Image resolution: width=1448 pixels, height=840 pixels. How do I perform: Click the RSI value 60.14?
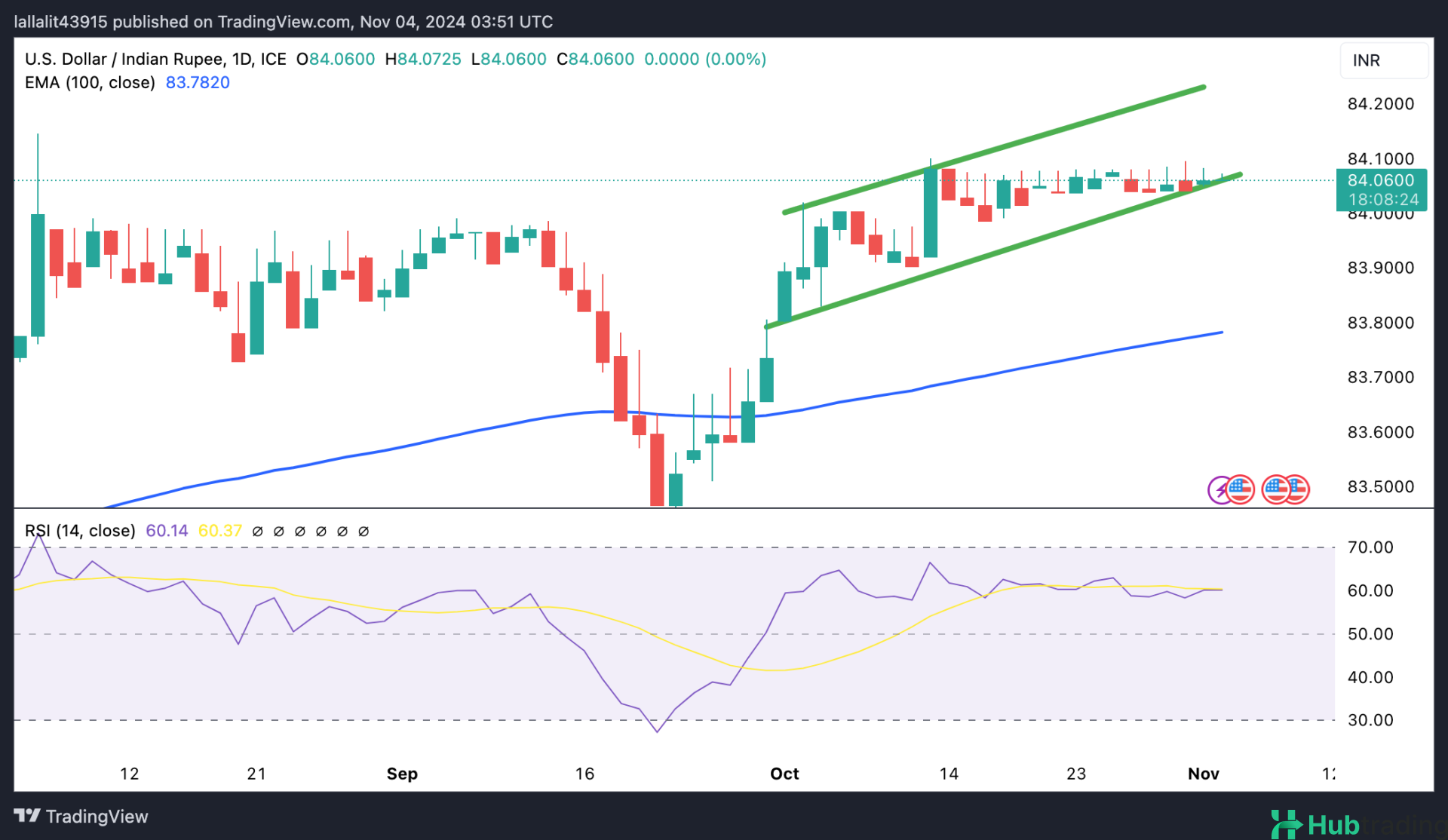(167, 530)
